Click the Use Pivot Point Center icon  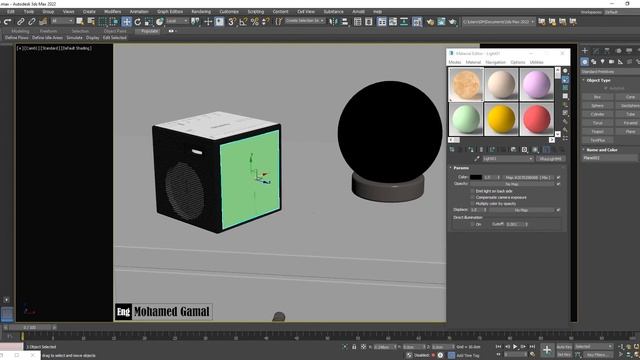point(196,22)
